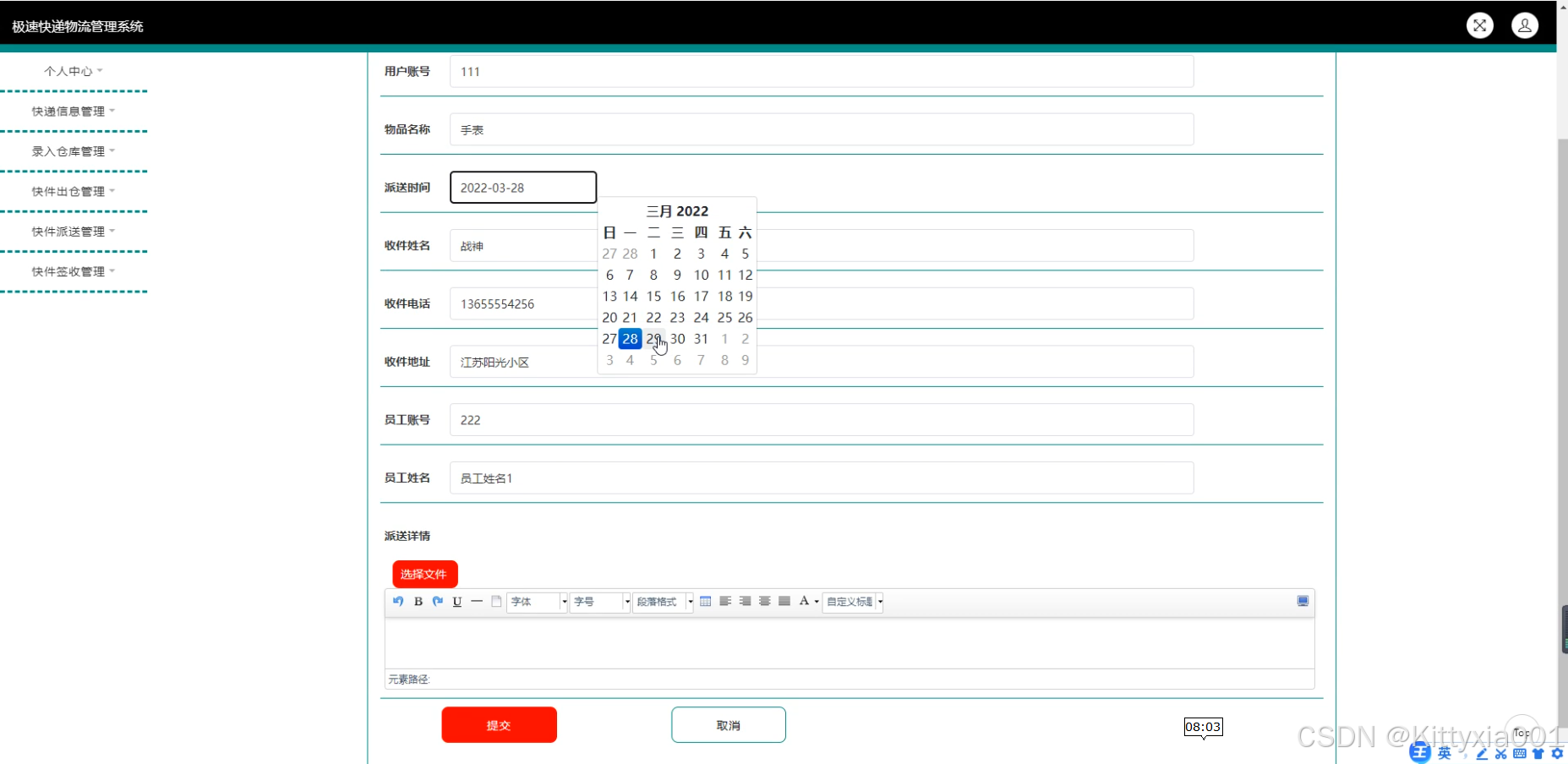Open the 段落格式 paragraph format dropdown
Viewport: 1568px width, 764px height.
[664, 602]
